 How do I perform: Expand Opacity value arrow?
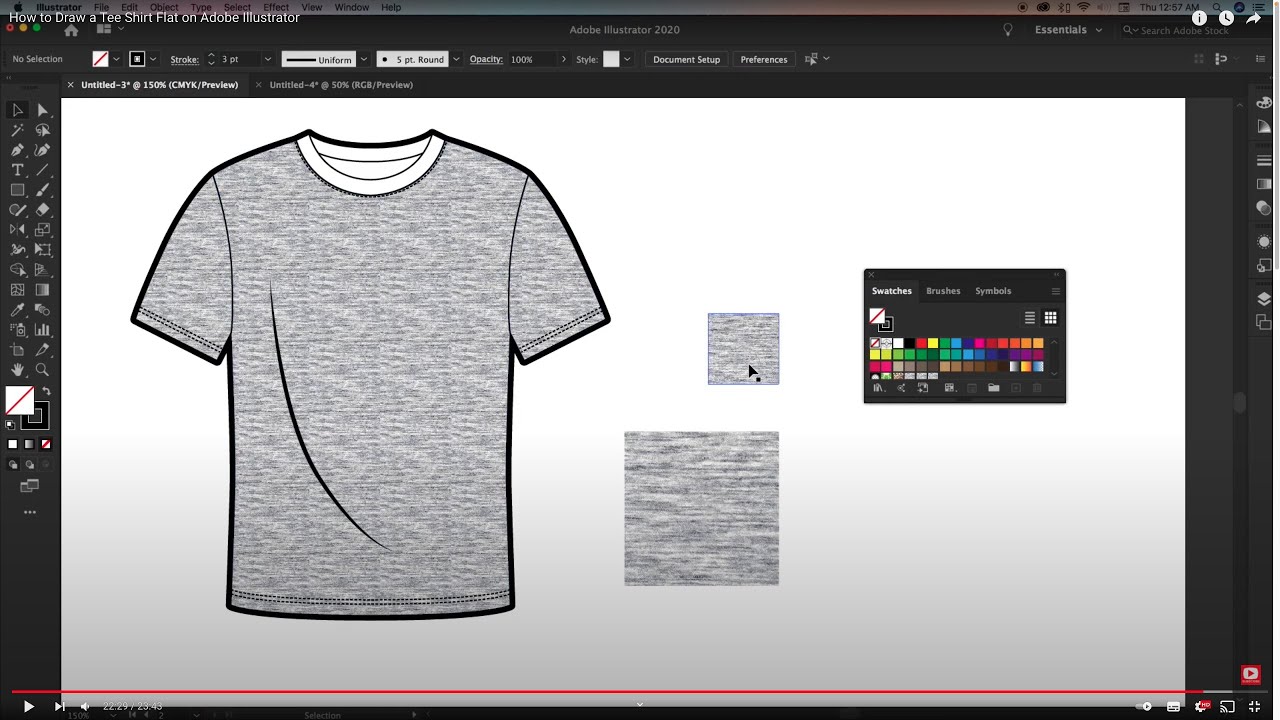point(564,59)
